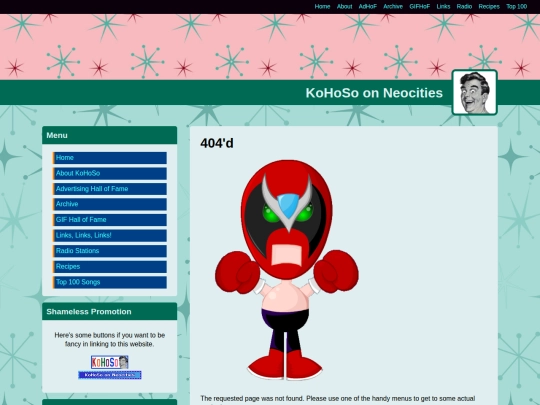Click About in the top navigation bar
Viewport: 540px width, 405px height.
click(344, 7)
